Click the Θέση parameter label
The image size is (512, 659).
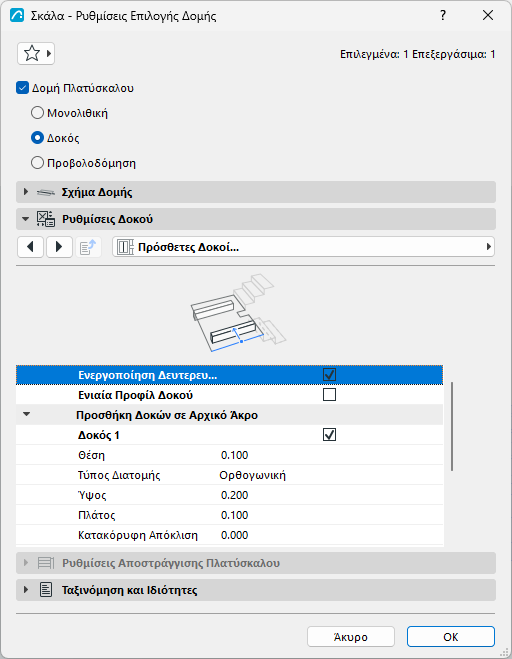(91, 455)
